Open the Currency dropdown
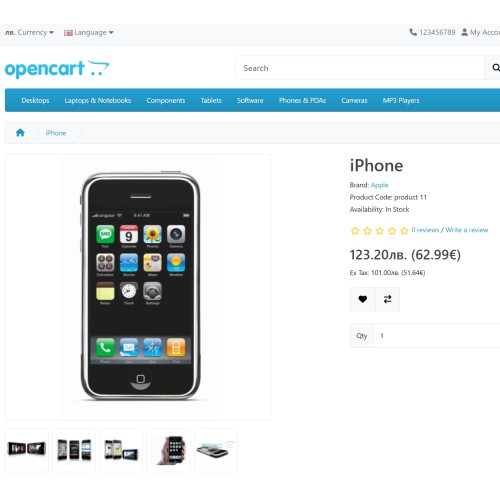 coord(29,32)
